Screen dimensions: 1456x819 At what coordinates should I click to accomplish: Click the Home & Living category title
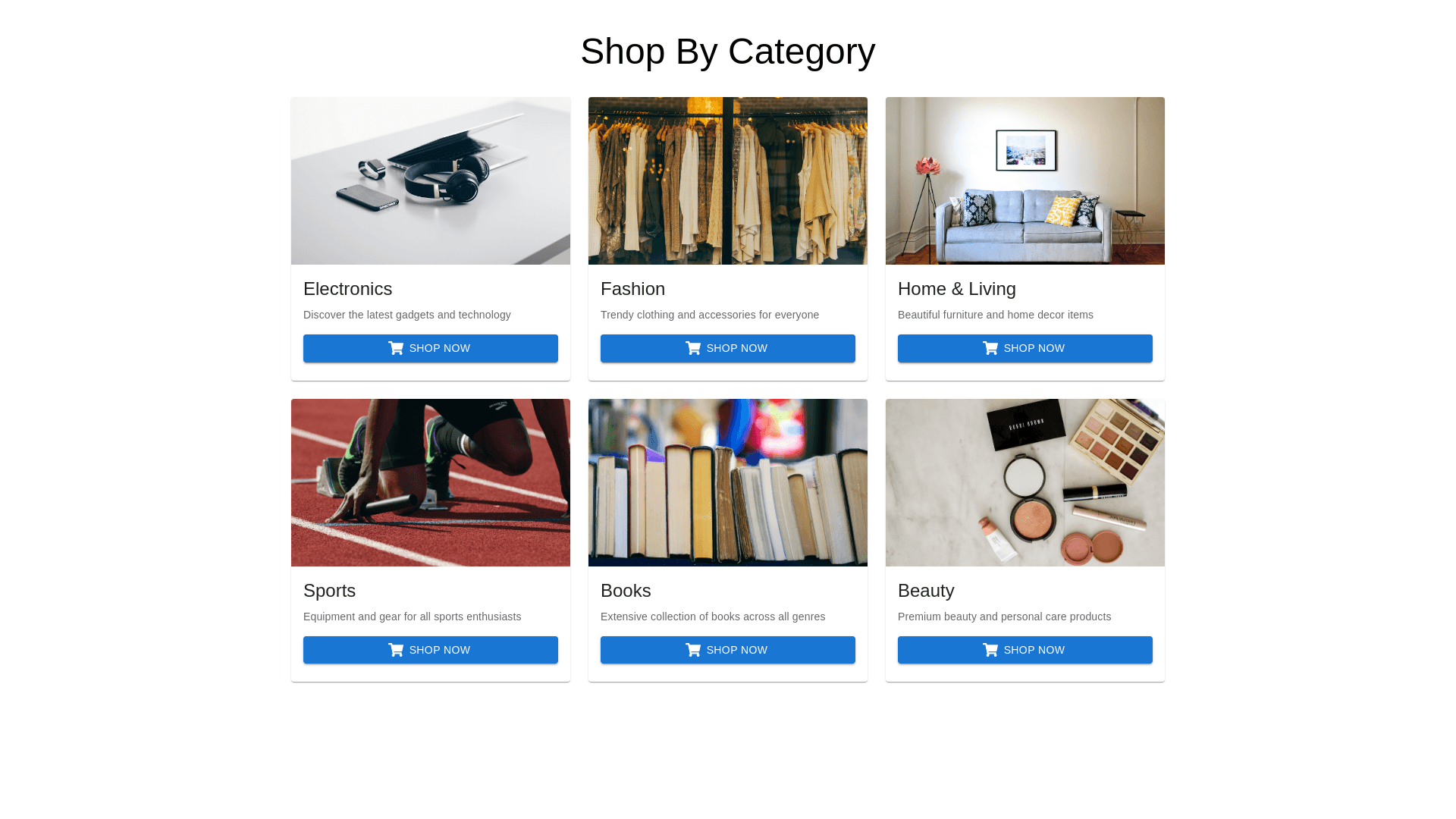pyautogui.click(x=956, y=289)
